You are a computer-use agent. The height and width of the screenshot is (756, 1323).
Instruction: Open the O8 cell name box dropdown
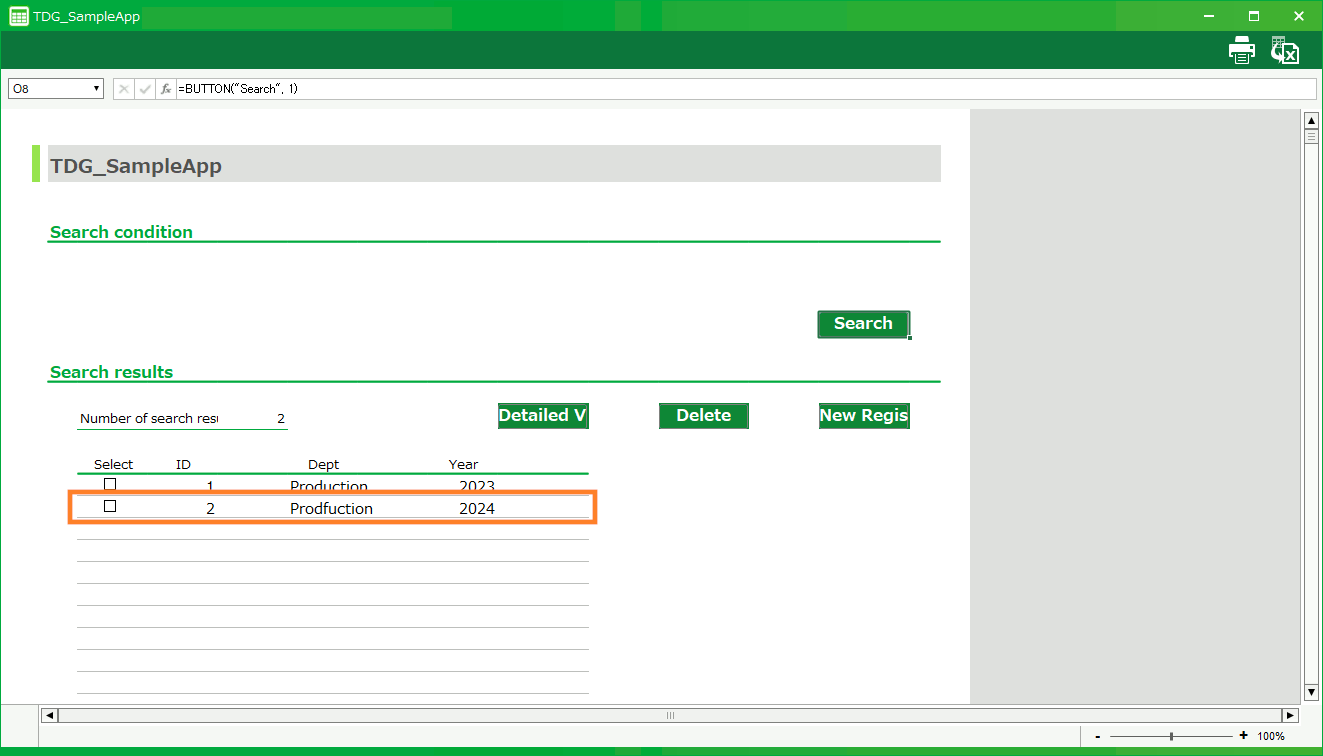(97, 89)
